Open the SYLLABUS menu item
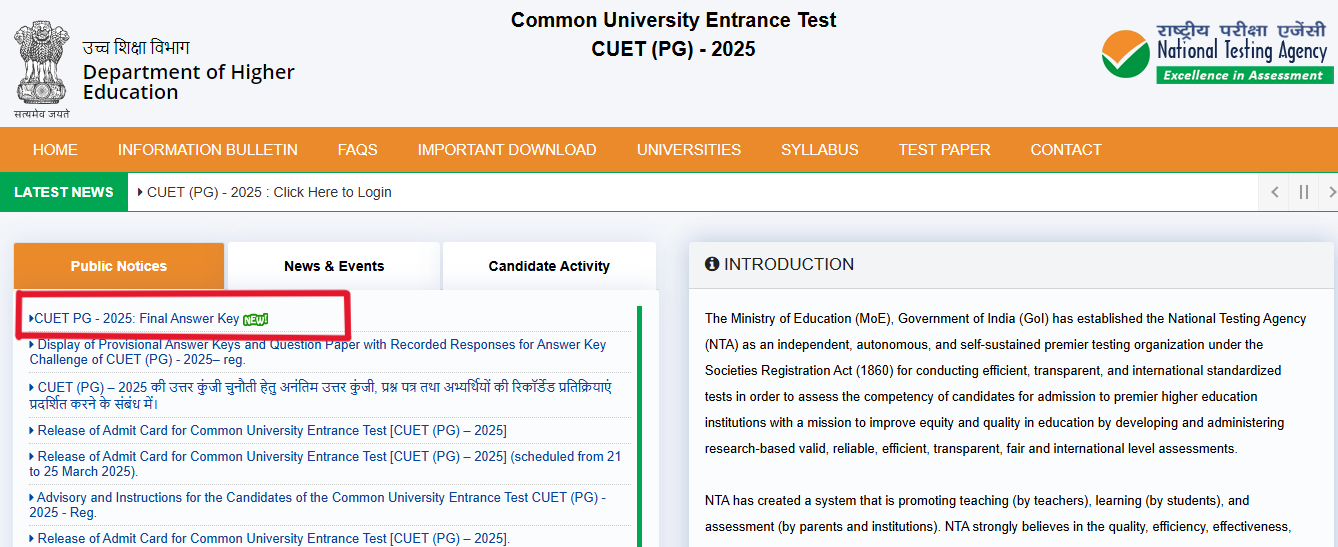1338x547 pixels. click(x=820, y=150)
